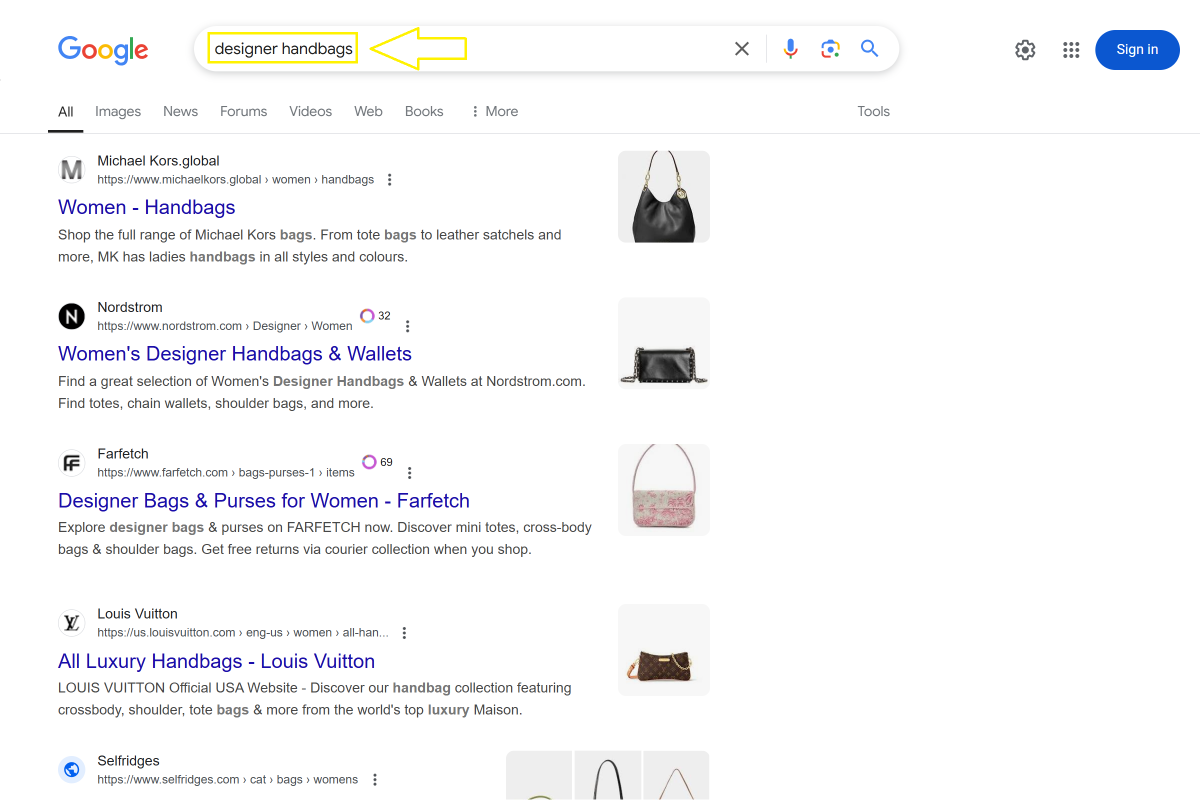
Task: Start voice search with microphone icon
Action: click(x=791, y=49)
